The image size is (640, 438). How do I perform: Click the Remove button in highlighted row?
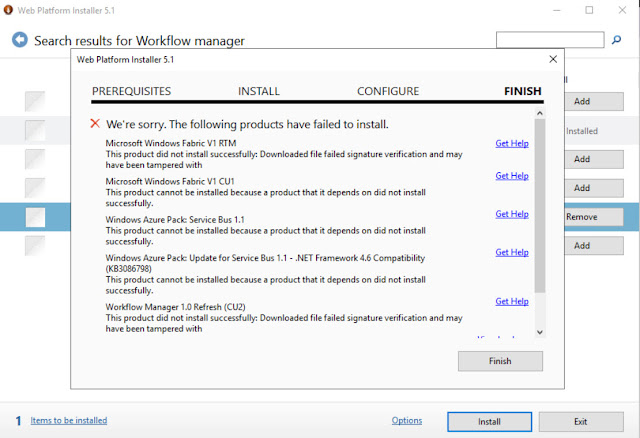581,217
